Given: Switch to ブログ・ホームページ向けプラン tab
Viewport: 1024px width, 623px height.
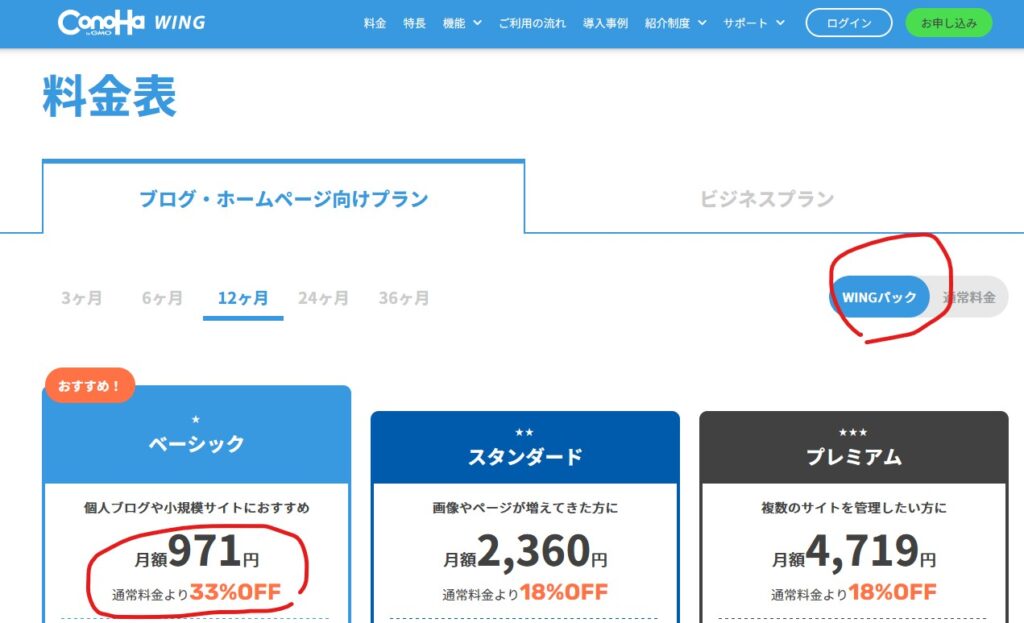Looking at the screenshot, I should [x=283, y=199].
